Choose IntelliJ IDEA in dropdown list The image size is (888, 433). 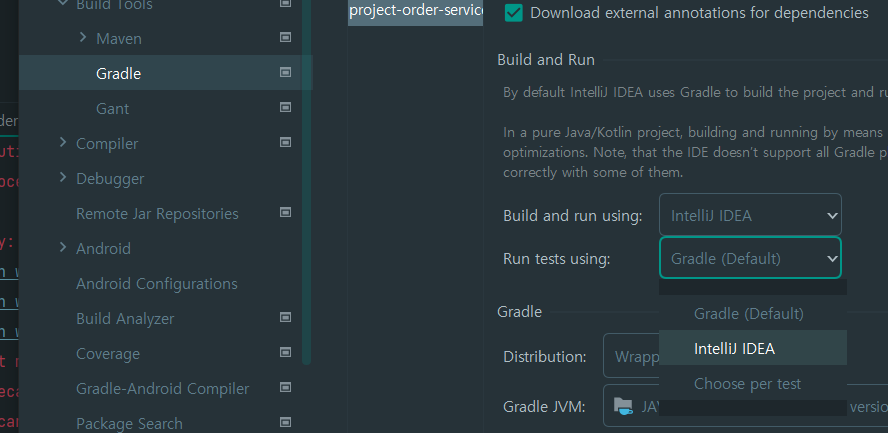point(753,348)
